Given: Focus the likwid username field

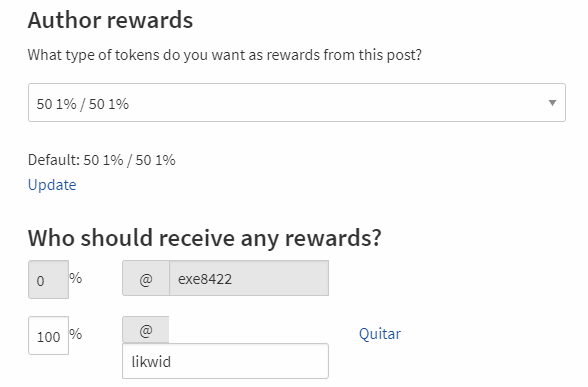Looking at the screenshot, I should (x=225, y=361).
